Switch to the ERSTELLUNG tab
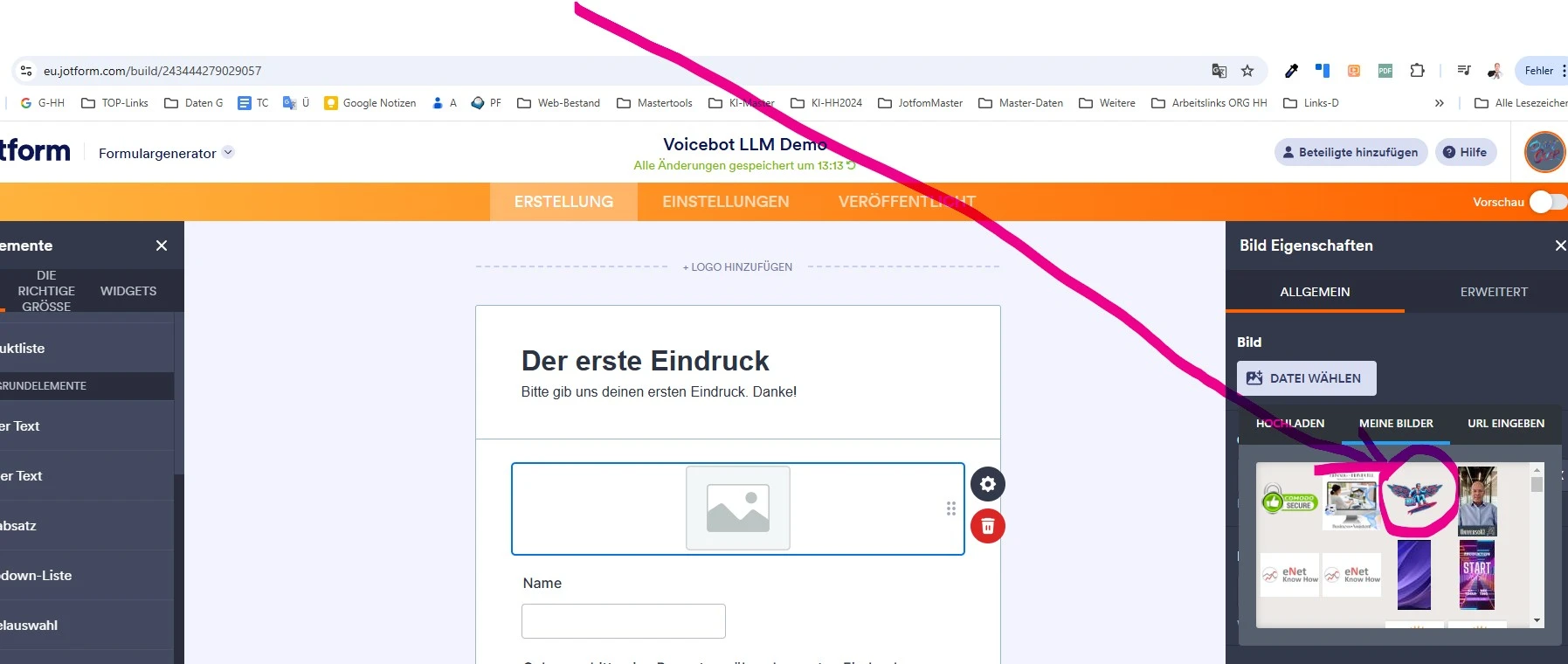 click(563, 202)
